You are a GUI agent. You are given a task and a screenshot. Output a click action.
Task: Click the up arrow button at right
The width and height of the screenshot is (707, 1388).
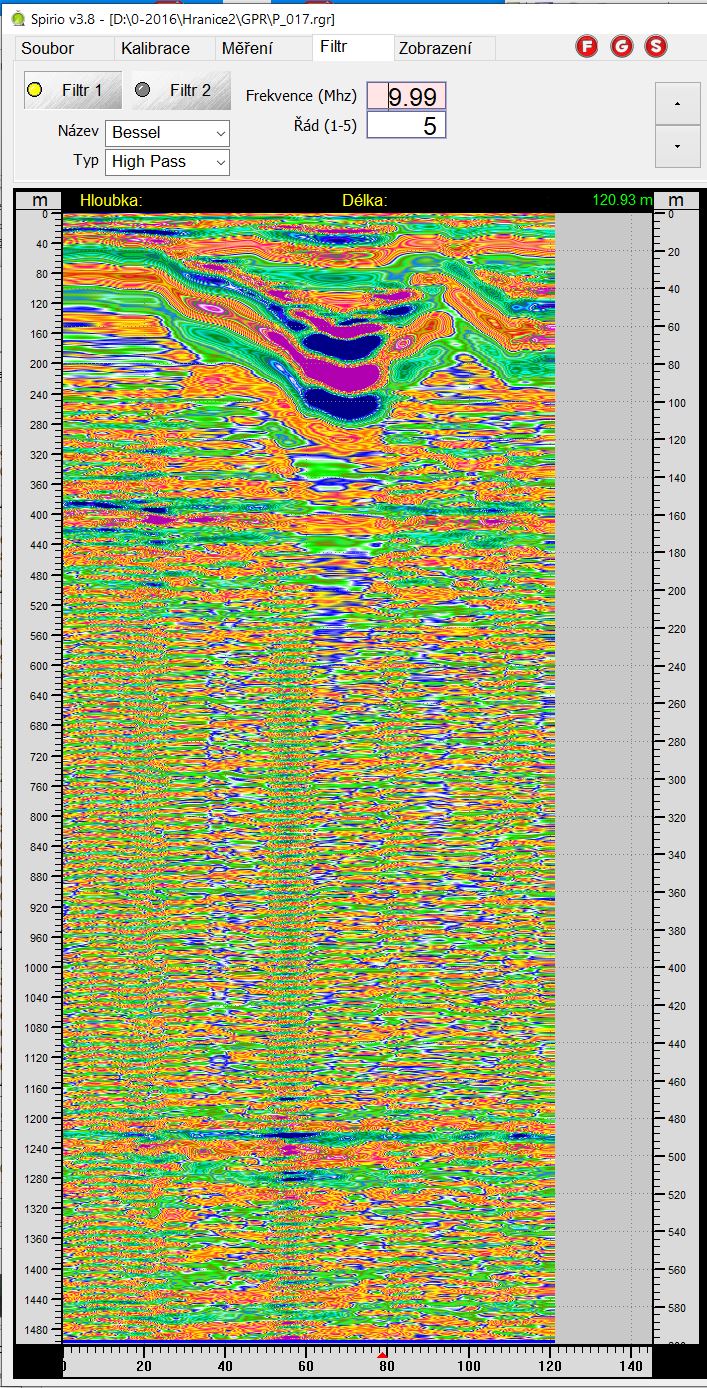point(678,104)
